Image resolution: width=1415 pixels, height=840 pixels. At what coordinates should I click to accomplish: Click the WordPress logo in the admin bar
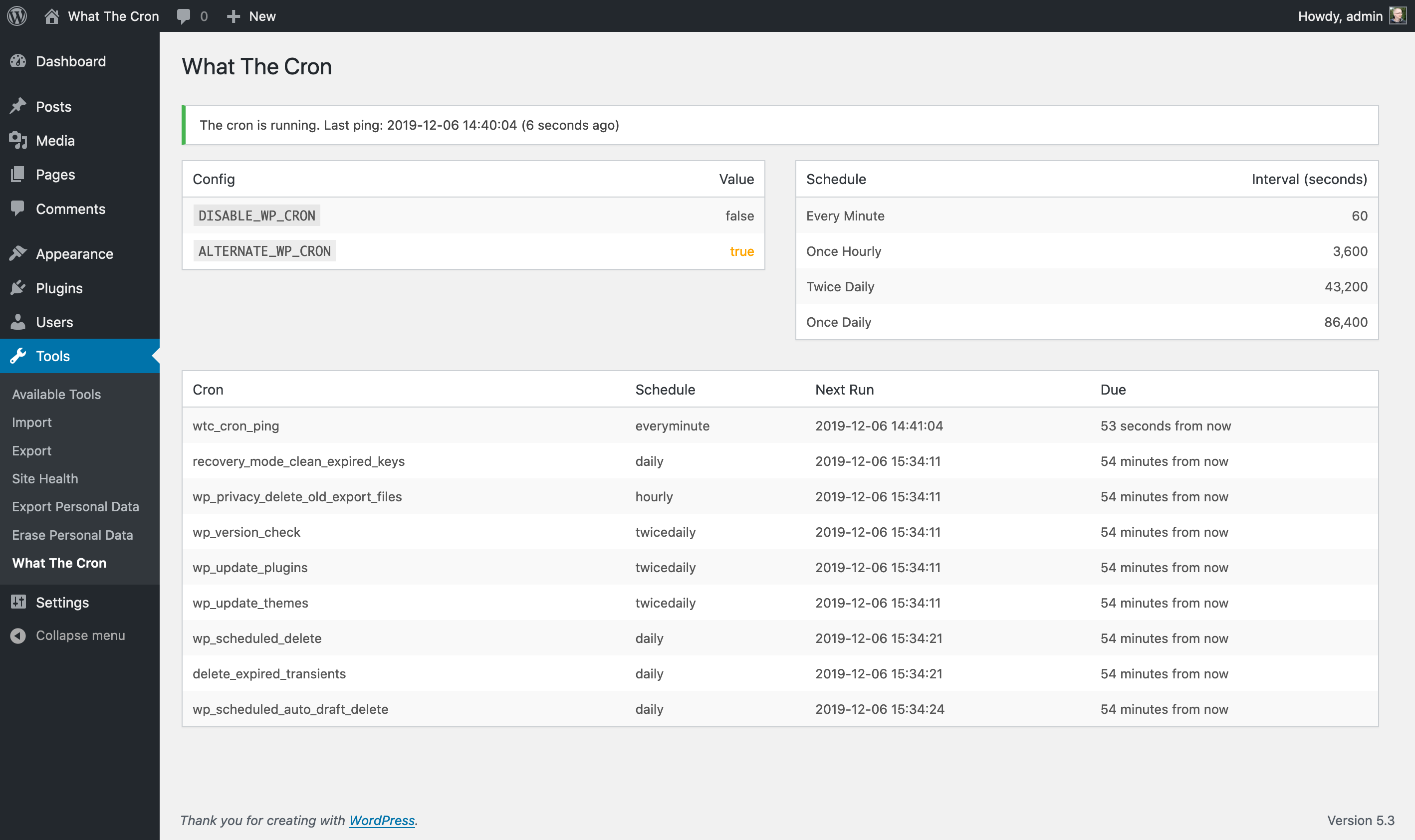click(17, 16)
